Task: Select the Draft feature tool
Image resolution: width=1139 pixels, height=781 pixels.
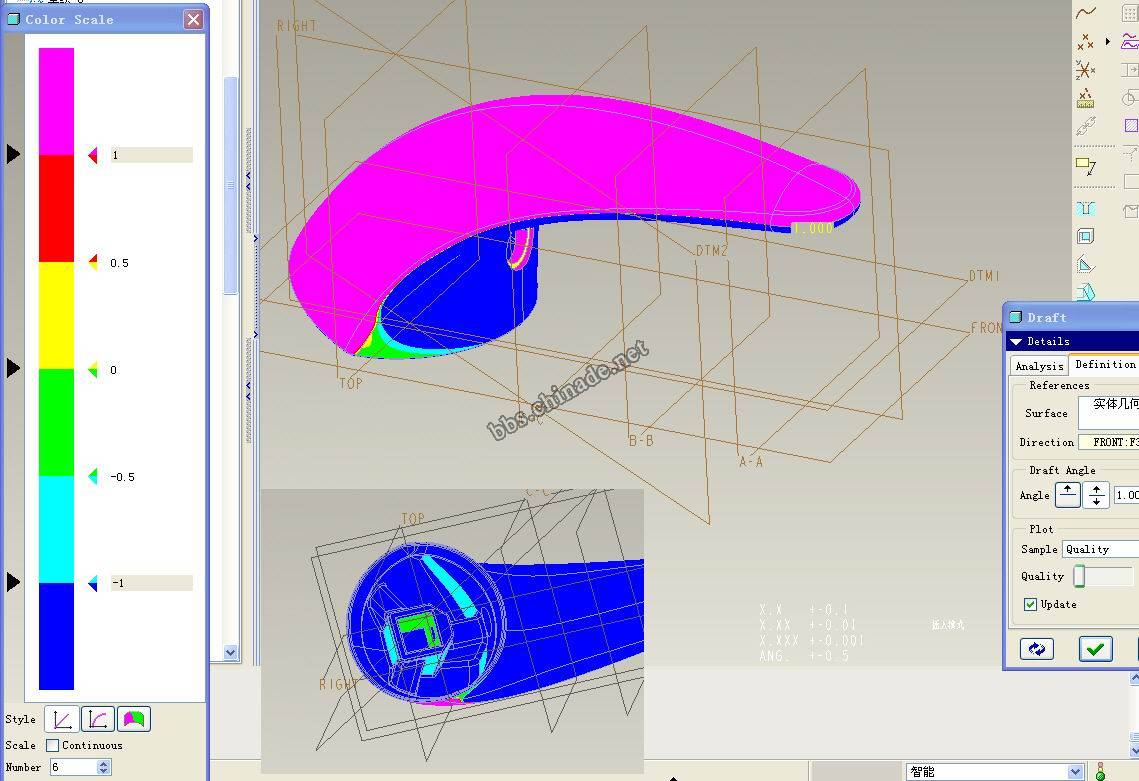Action: [x=1085, y=292]
